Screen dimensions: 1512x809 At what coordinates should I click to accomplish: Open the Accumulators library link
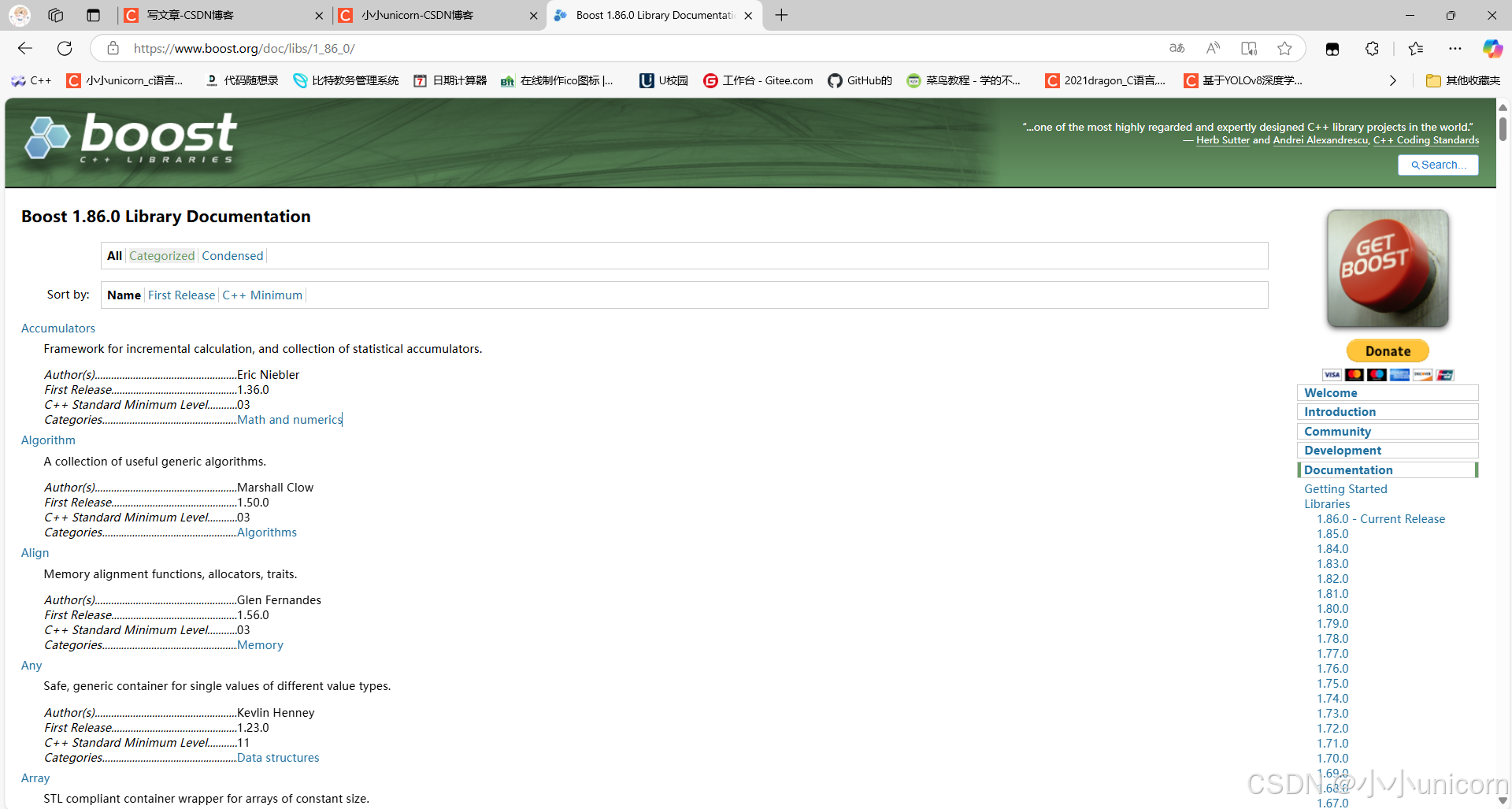pyautogui.click(x=58, y=328)
